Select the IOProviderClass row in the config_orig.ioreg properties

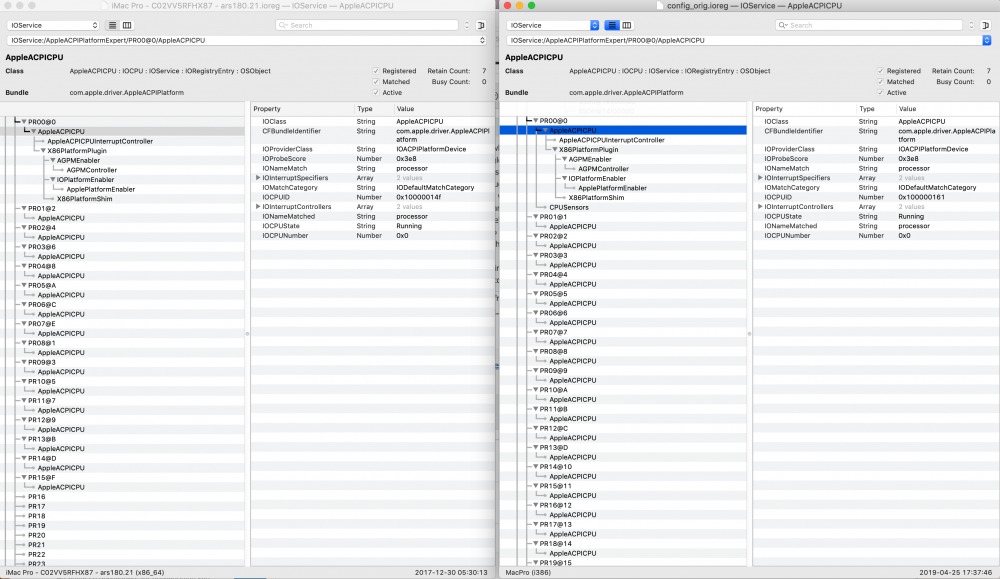(x=875, y=149)
